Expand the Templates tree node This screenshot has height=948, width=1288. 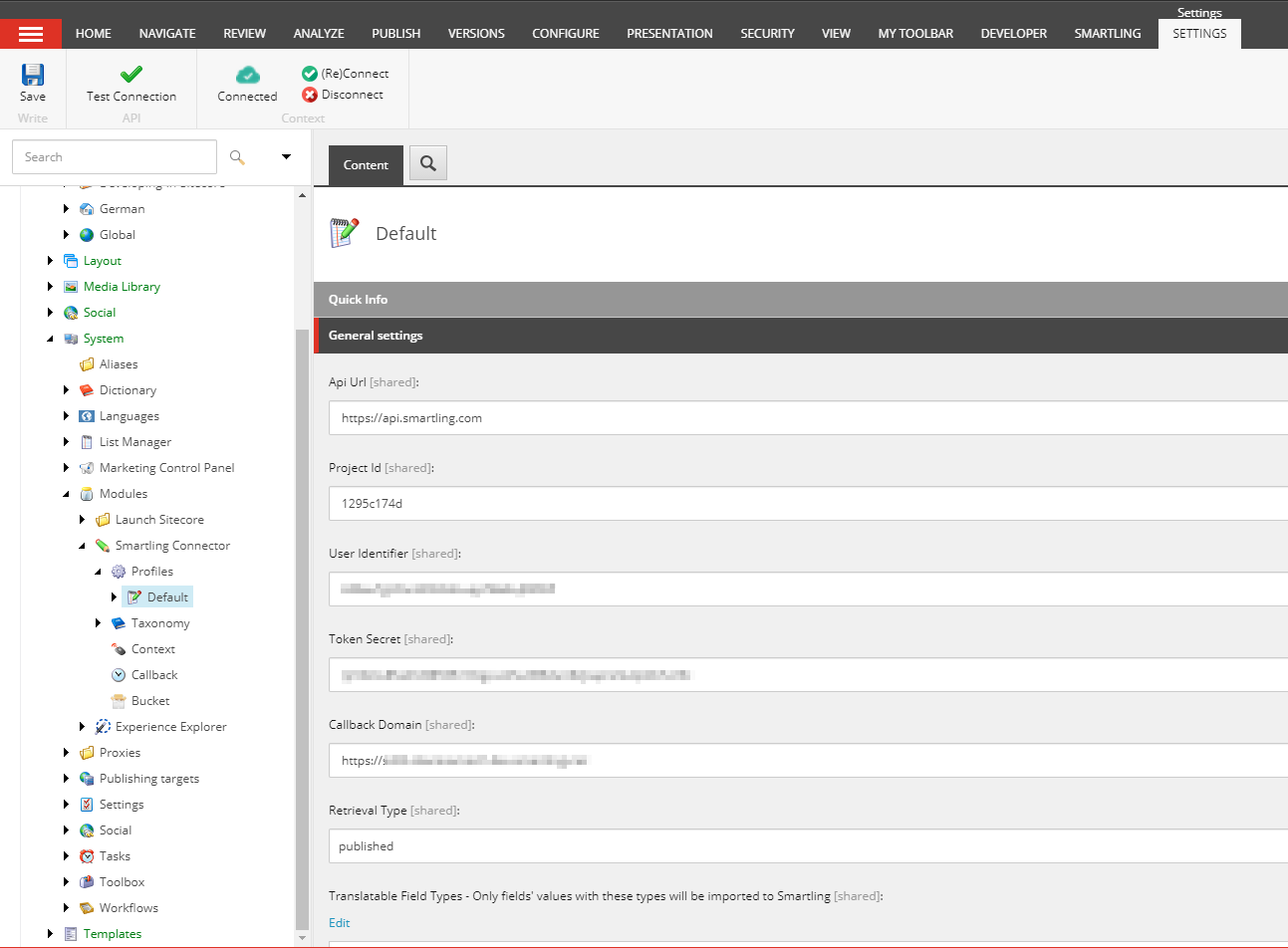click(50, 934)
